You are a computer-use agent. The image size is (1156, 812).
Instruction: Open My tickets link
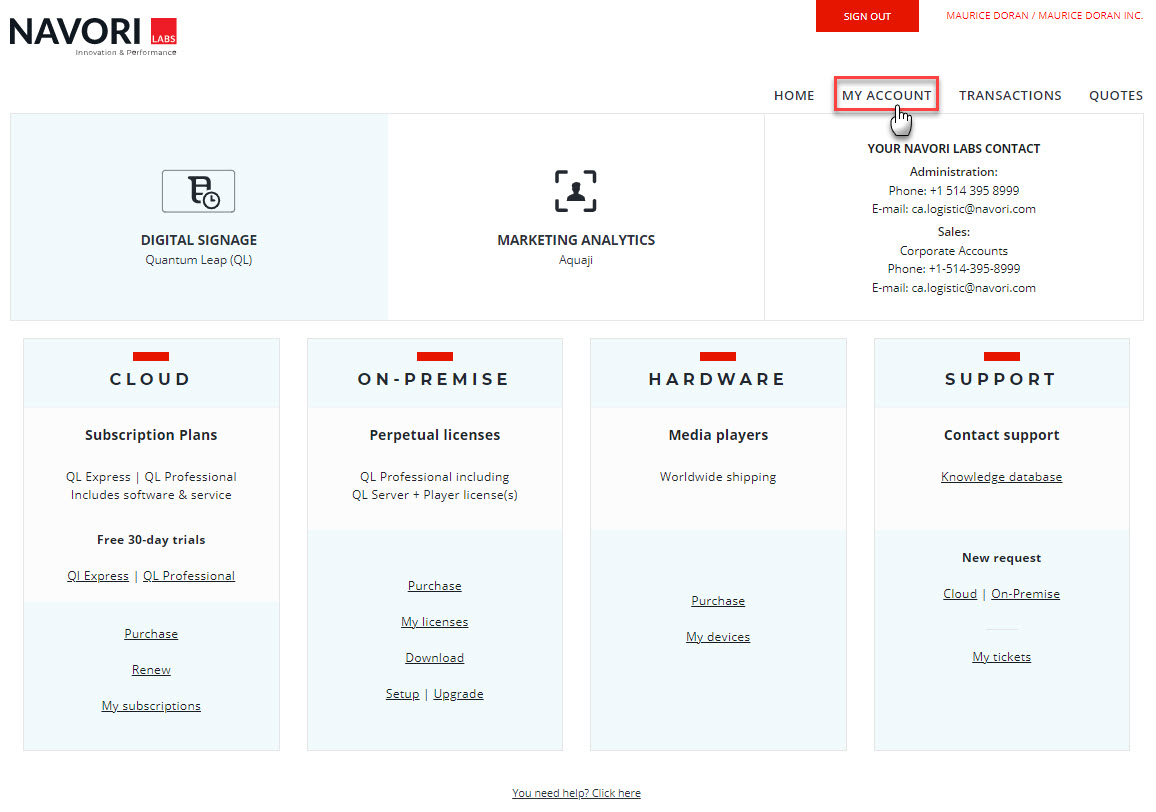point(1001,657)
